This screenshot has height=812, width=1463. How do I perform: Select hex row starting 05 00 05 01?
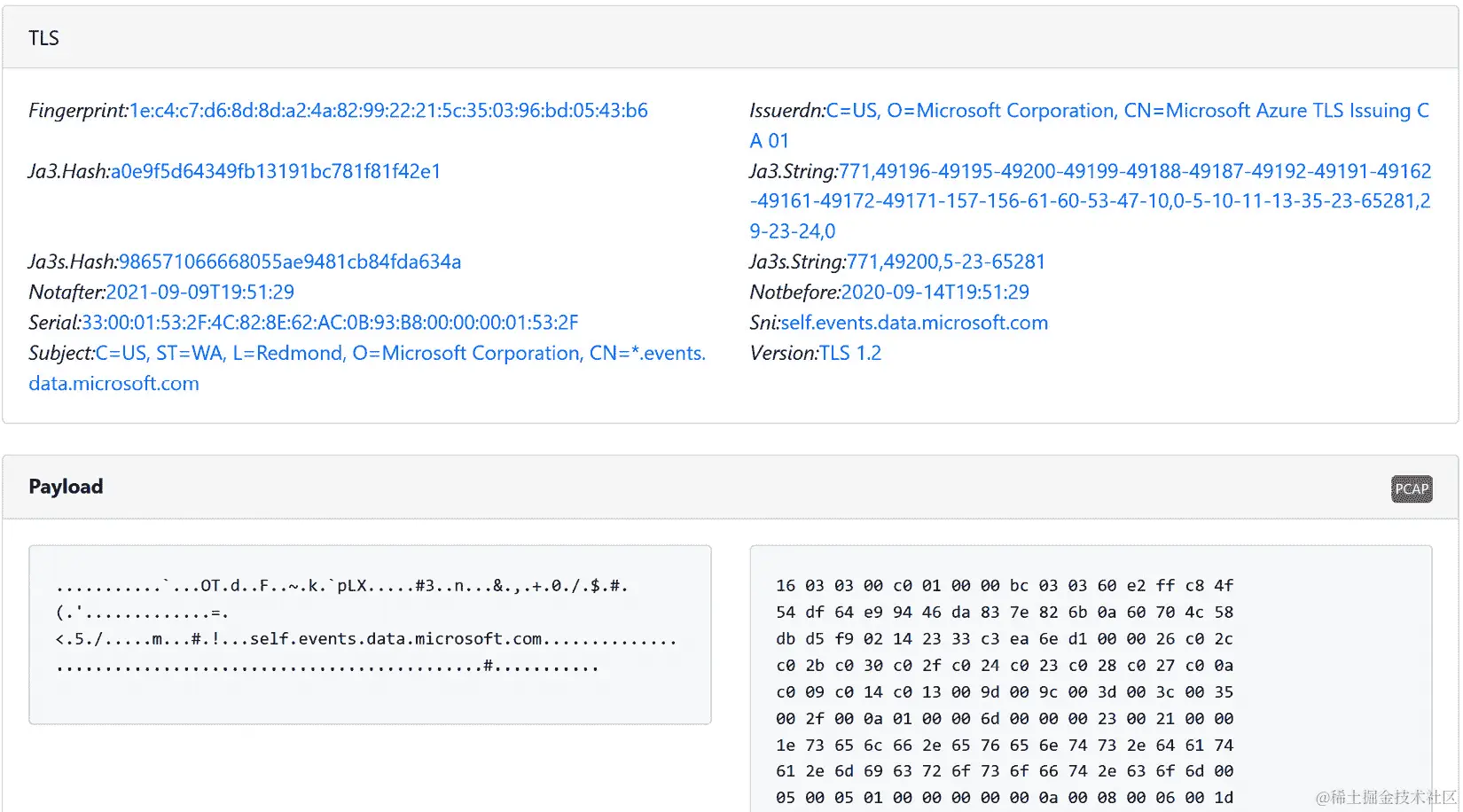pyautogui.click(x=1005, y=797)
